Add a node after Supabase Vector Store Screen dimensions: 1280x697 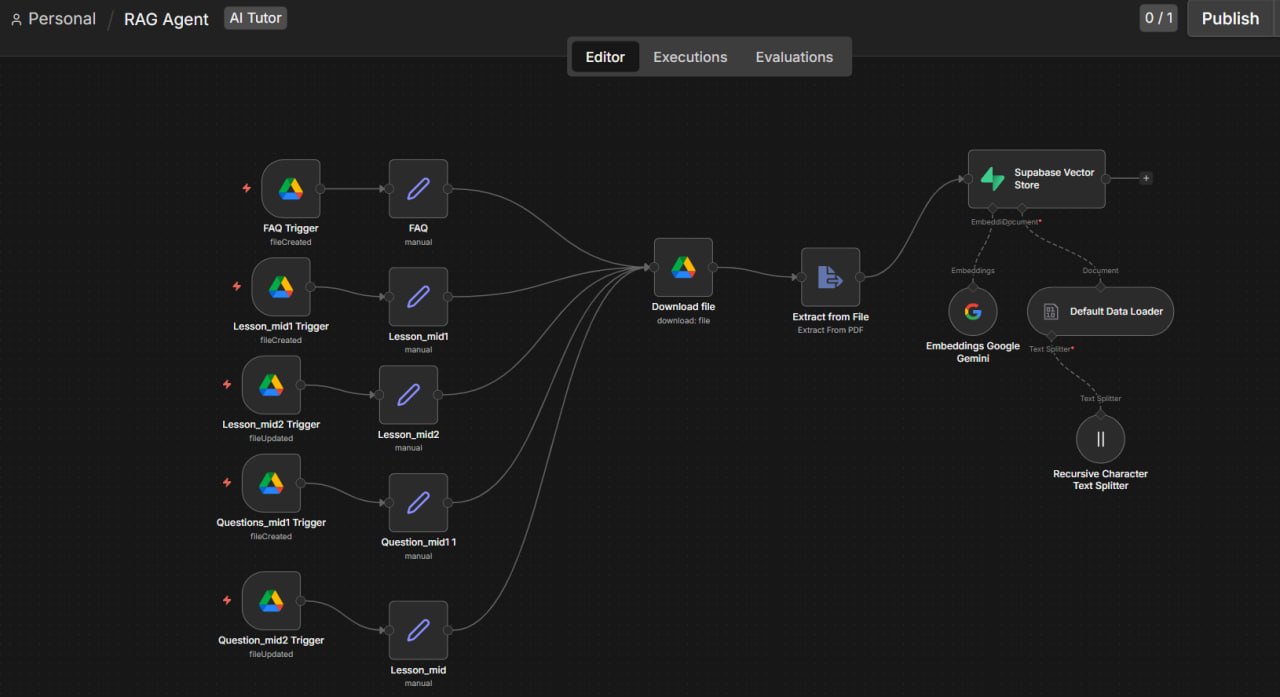[1146, 178]
